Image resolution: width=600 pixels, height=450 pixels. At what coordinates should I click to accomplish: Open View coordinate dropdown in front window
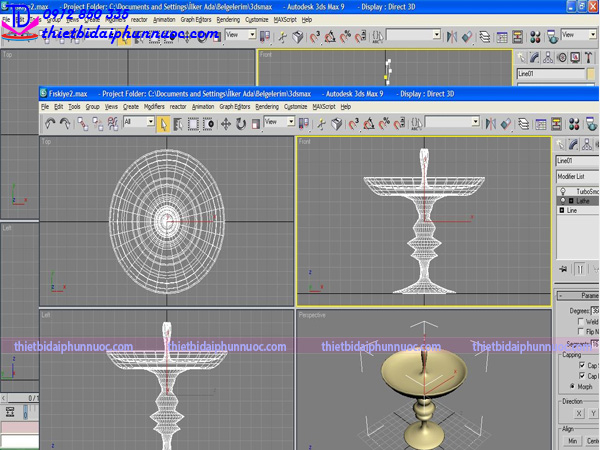click(x=291, y=122)
